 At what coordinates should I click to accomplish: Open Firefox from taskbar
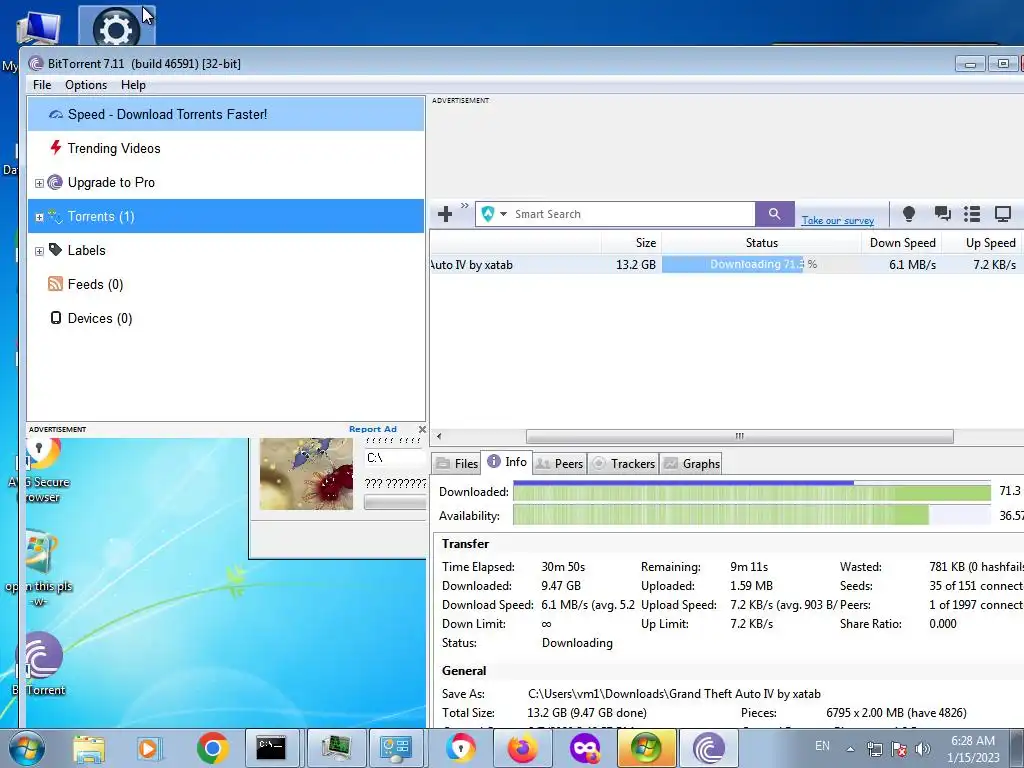click(522, 748)
